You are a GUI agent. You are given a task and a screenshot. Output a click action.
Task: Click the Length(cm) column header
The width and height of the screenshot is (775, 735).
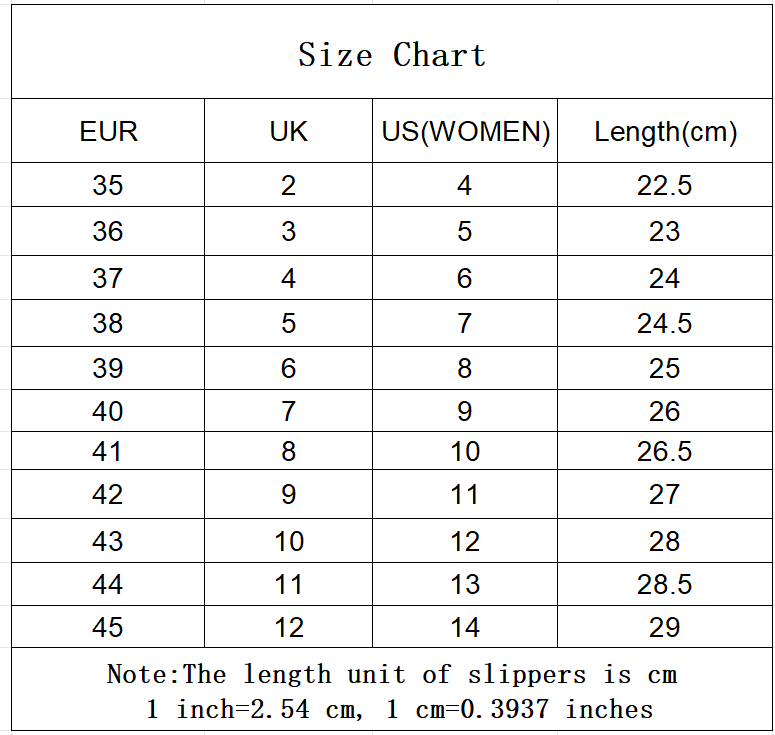click(x=665, y=132)
